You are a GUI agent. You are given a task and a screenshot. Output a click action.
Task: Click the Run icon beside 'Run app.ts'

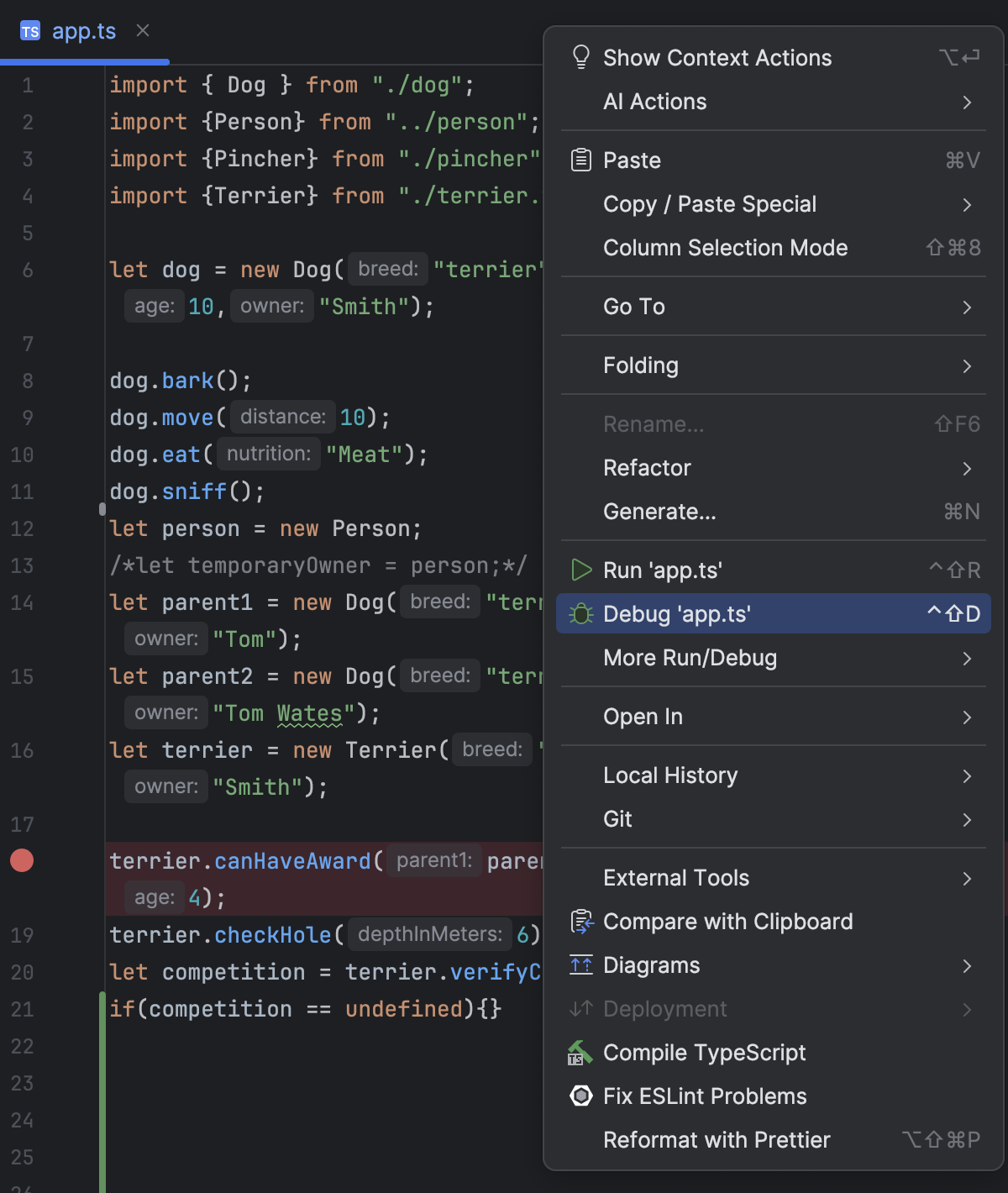580,570
